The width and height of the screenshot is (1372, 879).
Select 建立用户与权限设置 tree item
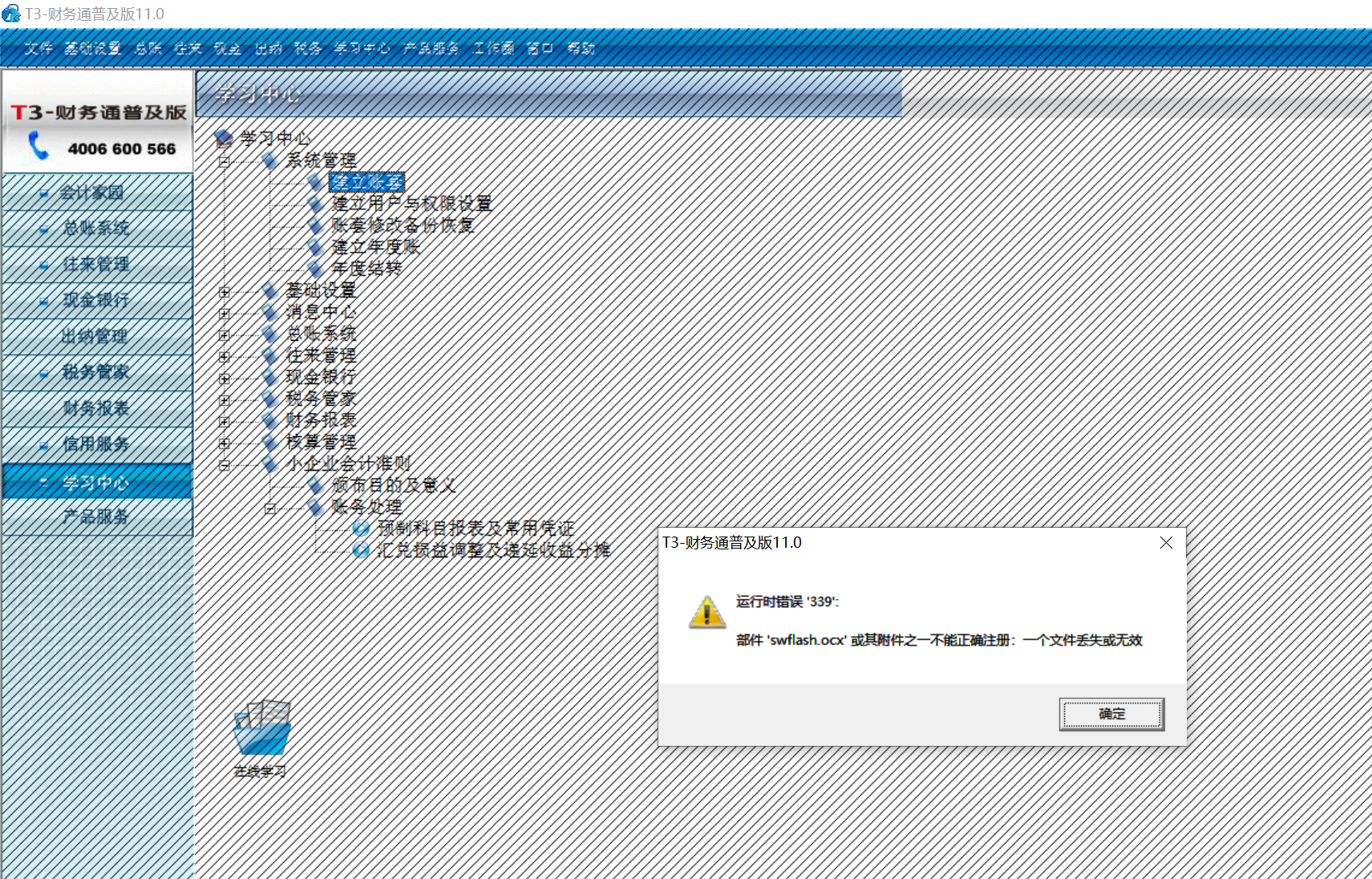coord(411,204)
